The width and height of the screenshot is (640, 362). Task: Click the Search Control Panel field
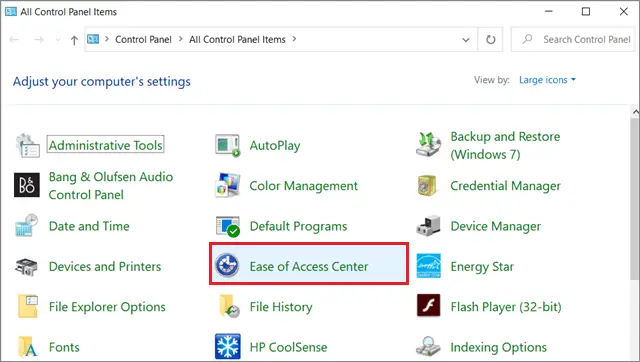click(573, 40)
